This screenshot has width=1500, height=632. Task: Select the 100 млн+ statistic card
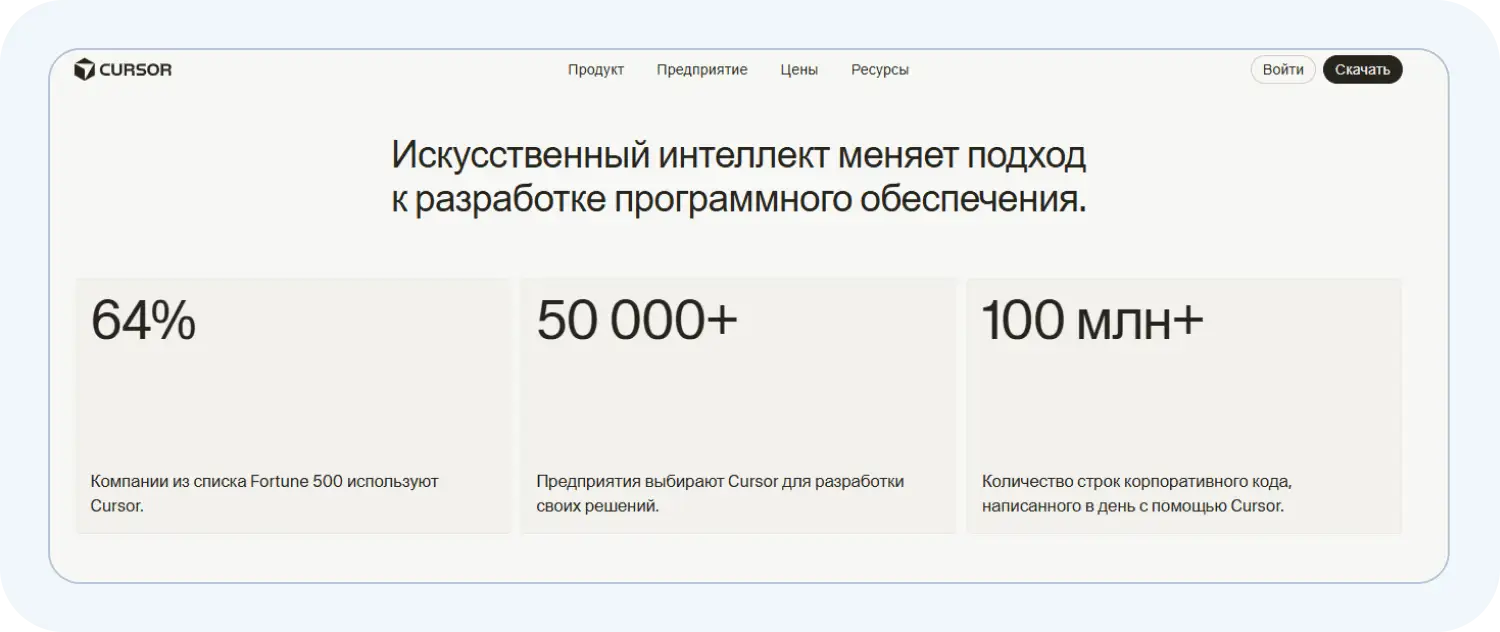[x=1184, y=406]
